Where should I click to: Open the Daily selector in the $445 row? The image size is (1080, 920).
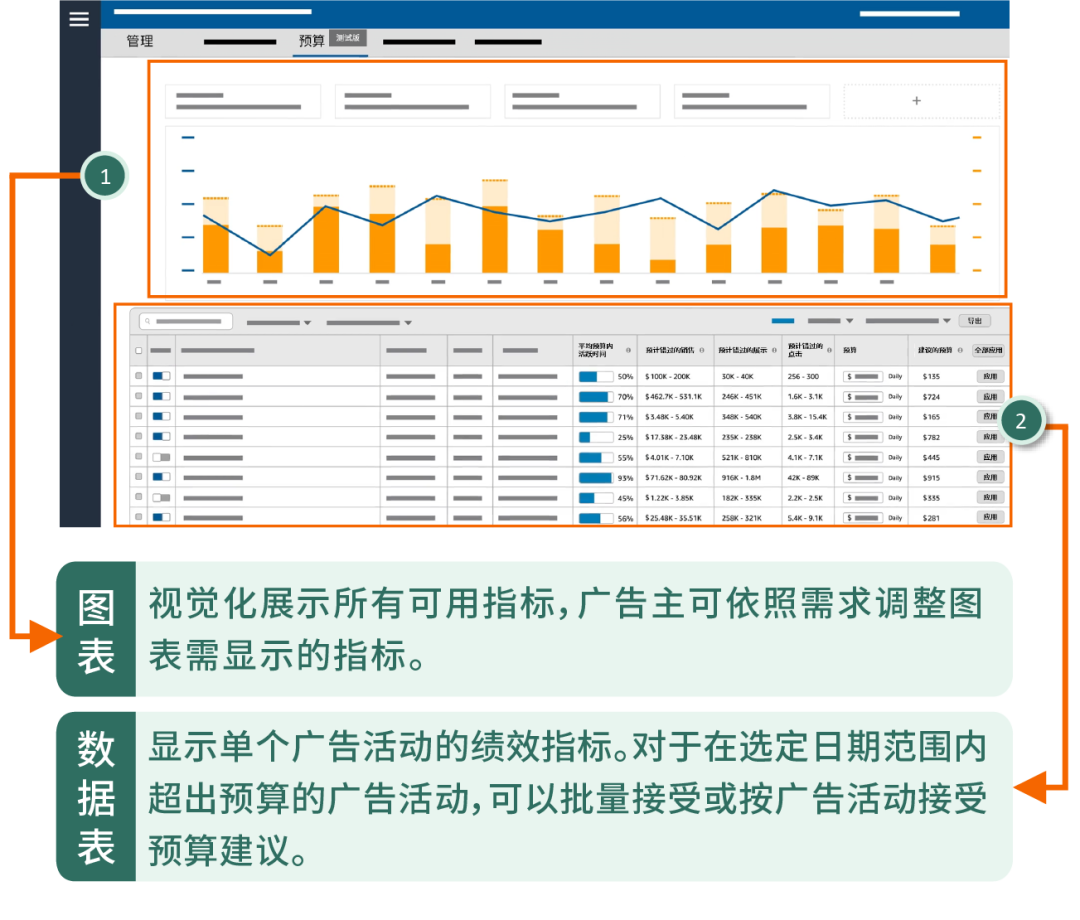pos(895,457)
